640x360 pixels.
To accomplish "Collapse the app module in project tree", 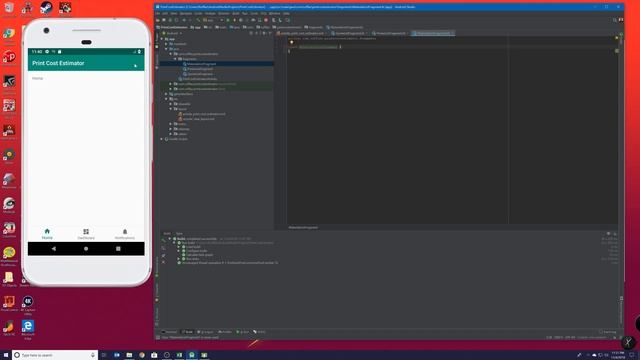I will coord(162,39).
